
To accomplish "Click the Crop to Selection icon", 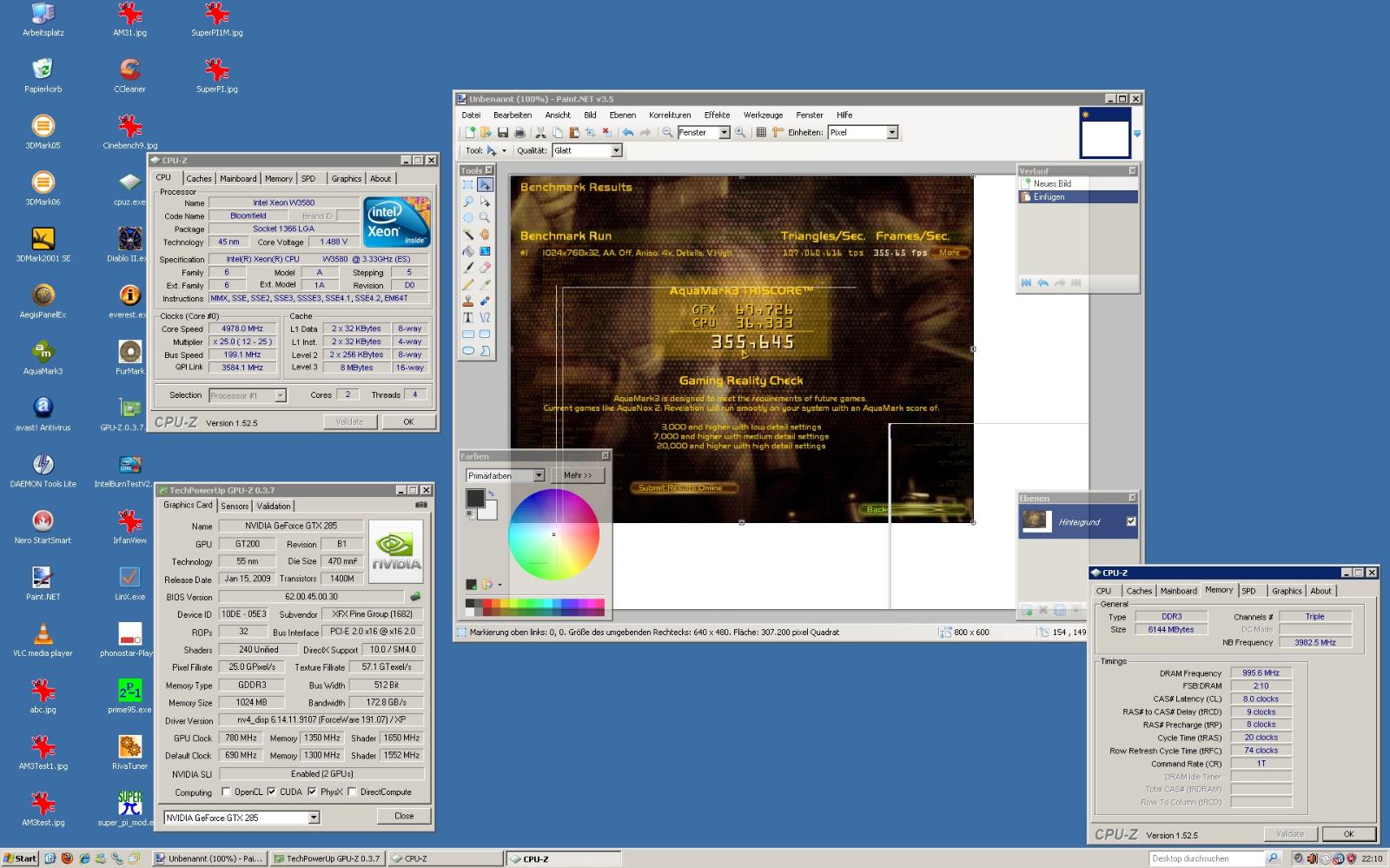I will (x=590, y=132).
